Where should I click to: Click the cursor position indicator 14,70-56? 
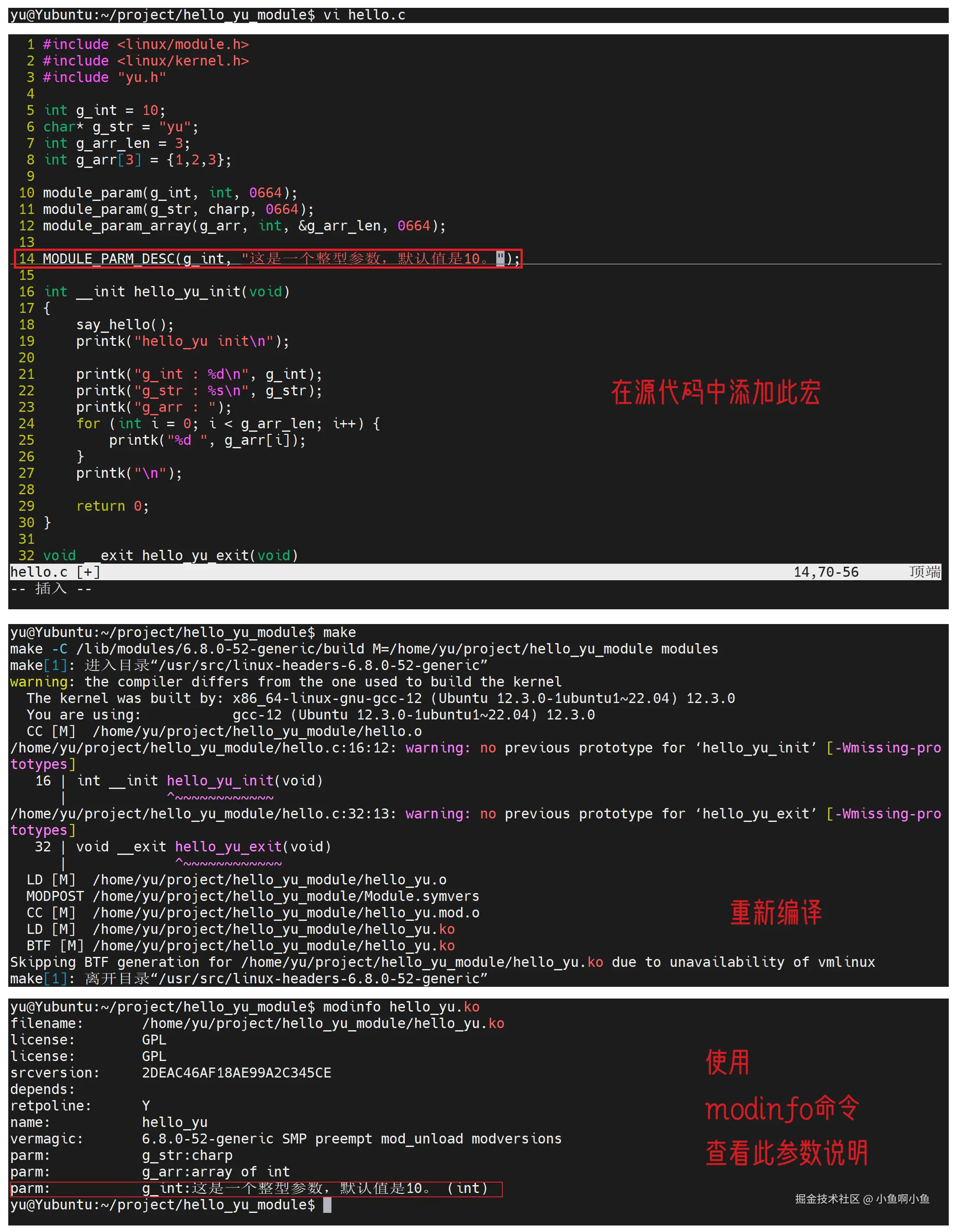826,572
